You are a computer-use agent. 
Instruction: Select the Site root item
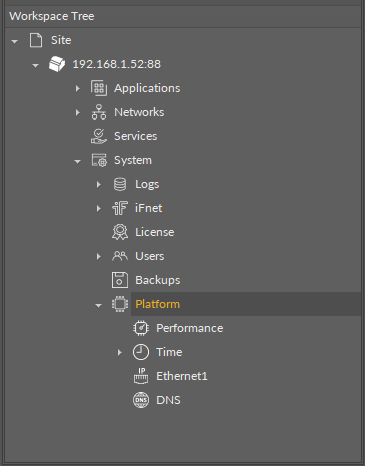61,40
